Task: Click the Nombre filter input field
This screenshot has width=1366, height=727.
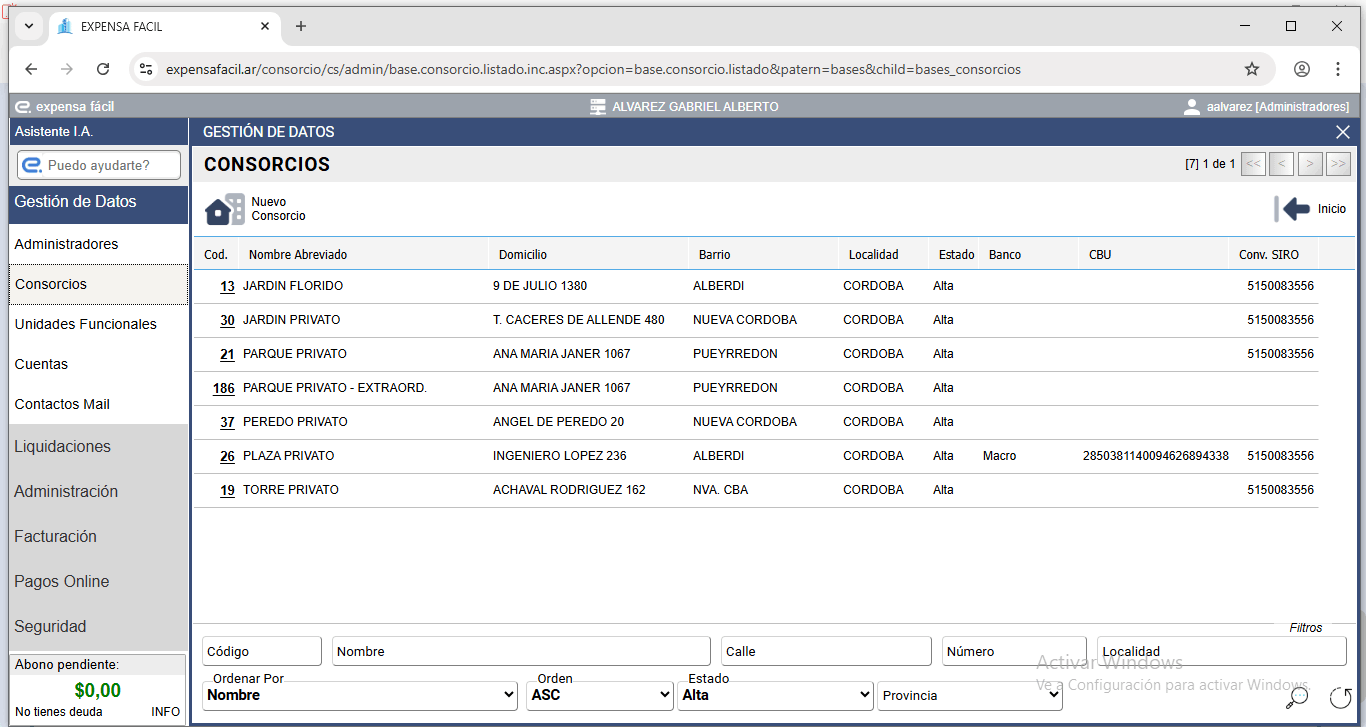Action: click(x=521, y=651)
